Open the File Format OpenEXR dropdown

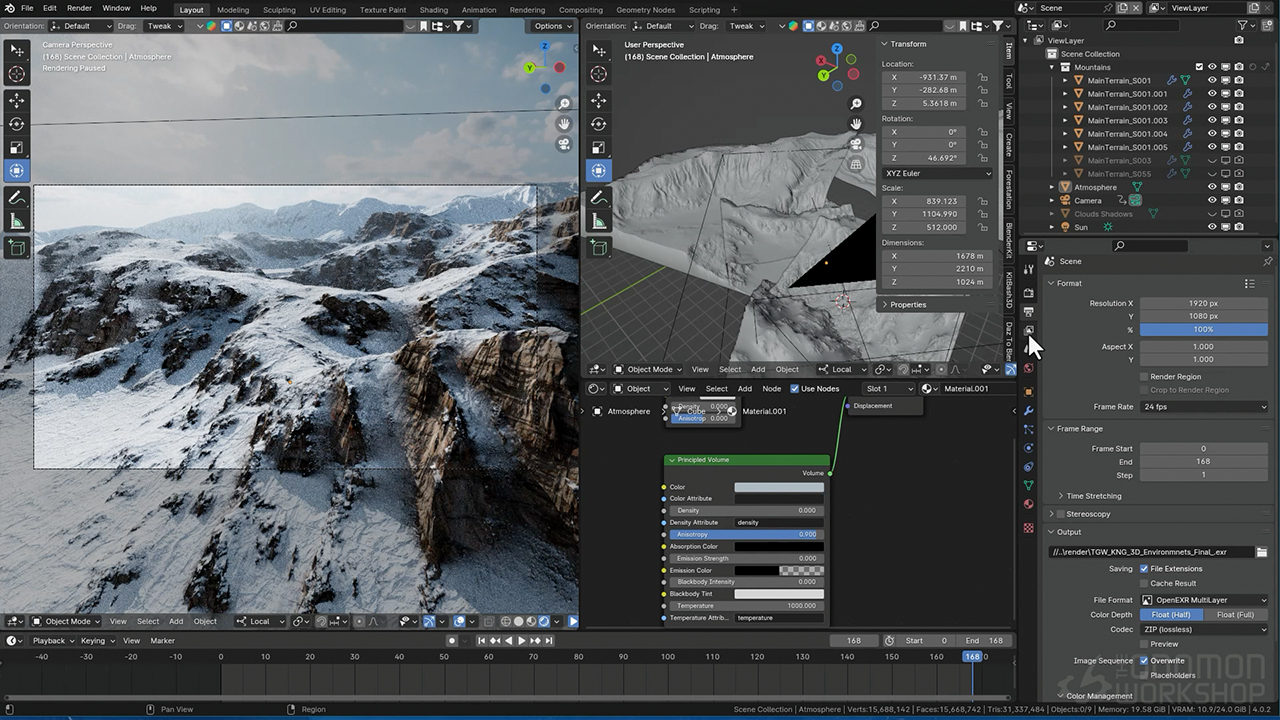[1204, 600]
